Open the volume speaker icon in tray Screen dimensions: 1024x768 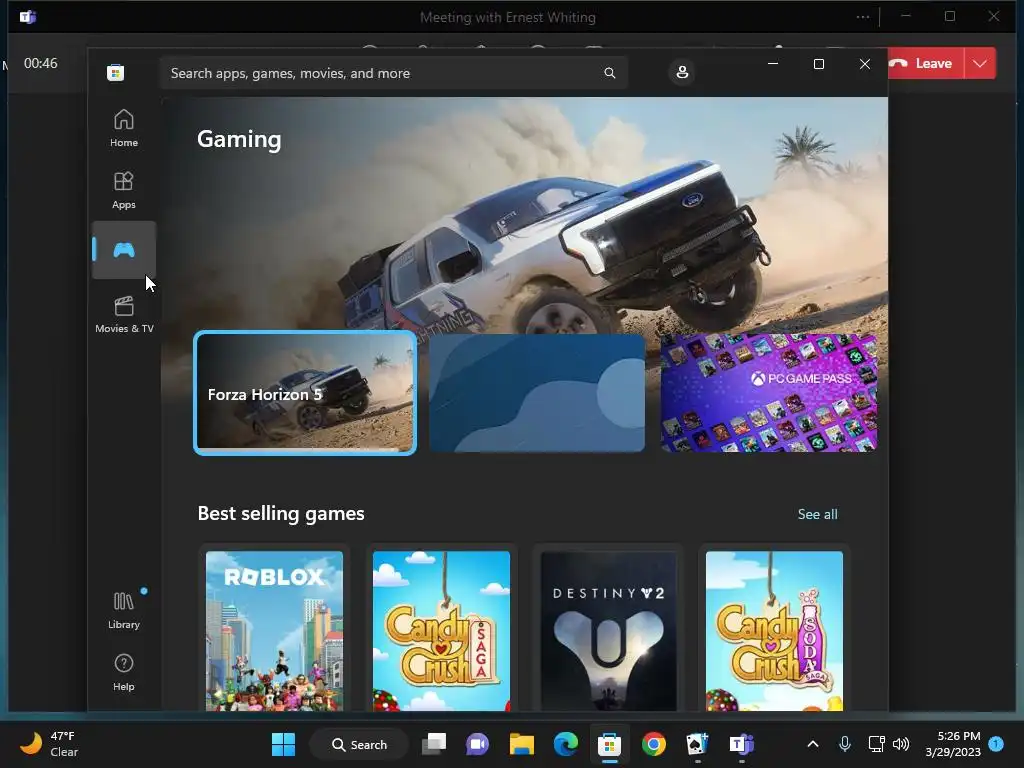901,744
